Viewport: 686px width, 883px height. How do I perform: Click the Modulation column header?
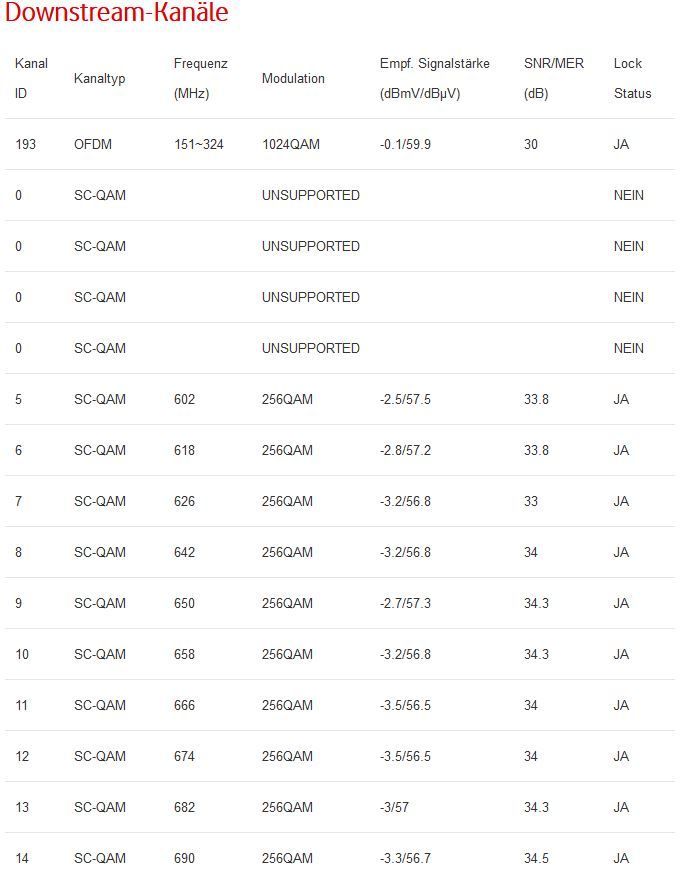(293, 78)
